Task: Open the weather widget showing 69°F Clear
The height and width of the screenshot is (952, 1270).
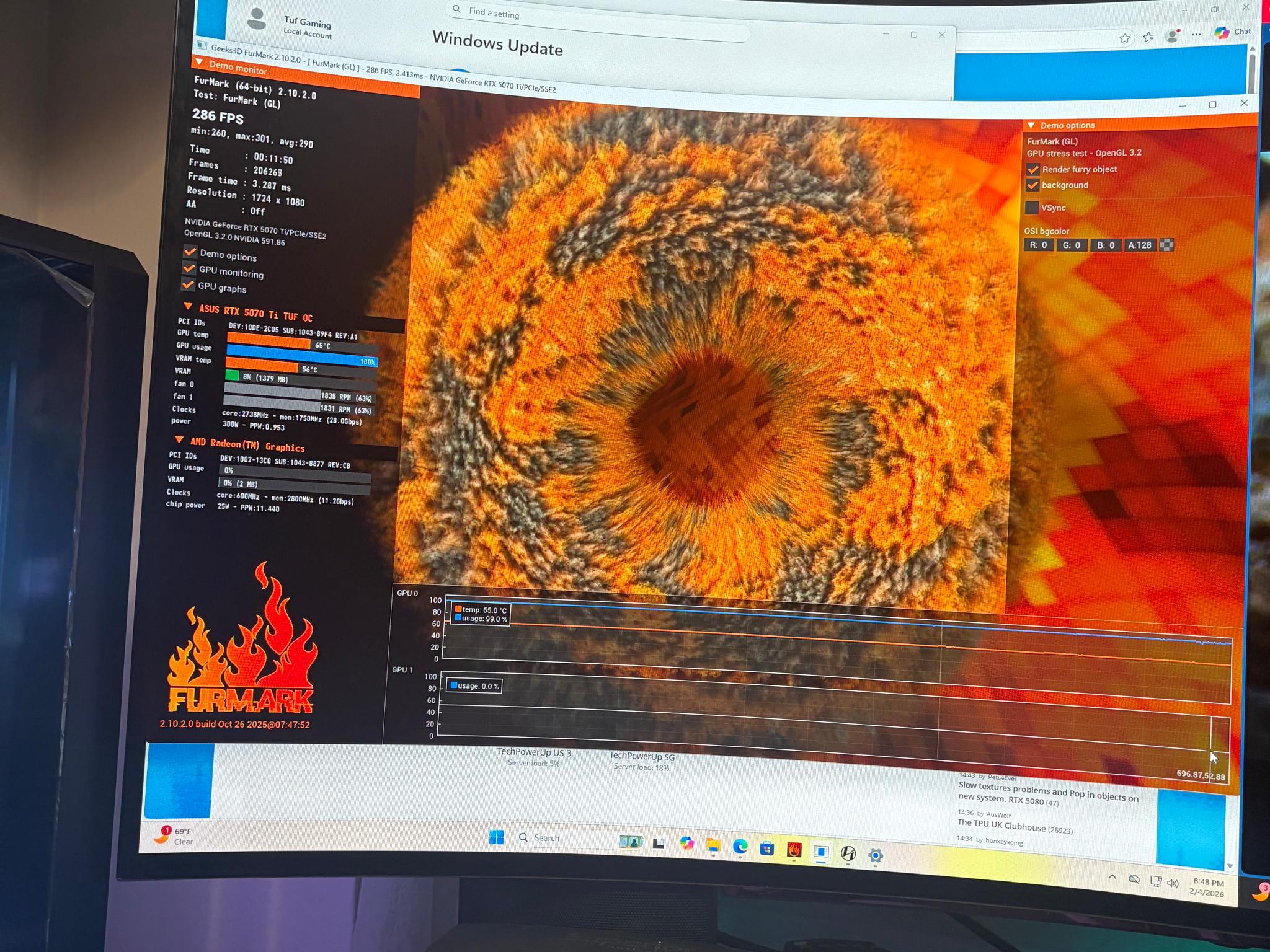Action: (174, 835)
